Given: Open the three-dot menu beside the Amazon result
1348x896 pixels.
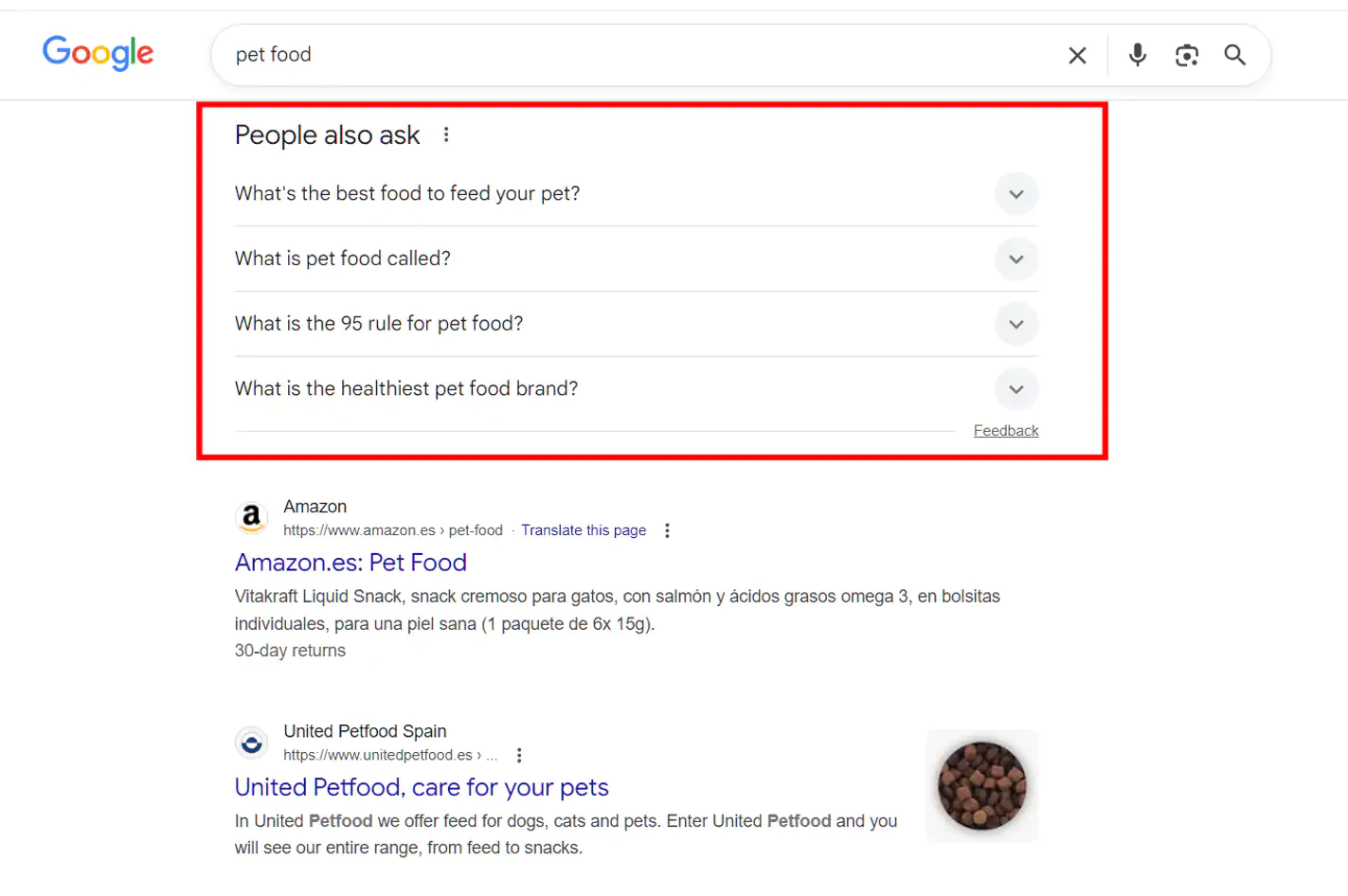Looking at the screenshot, I should coord(667,531).
